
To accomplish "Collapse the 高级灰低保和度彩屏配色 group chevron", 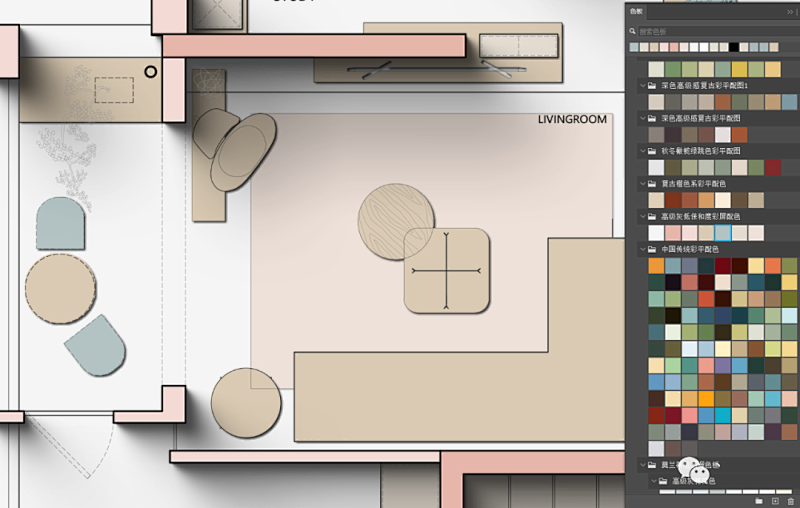I will click(x=641, y=216).
